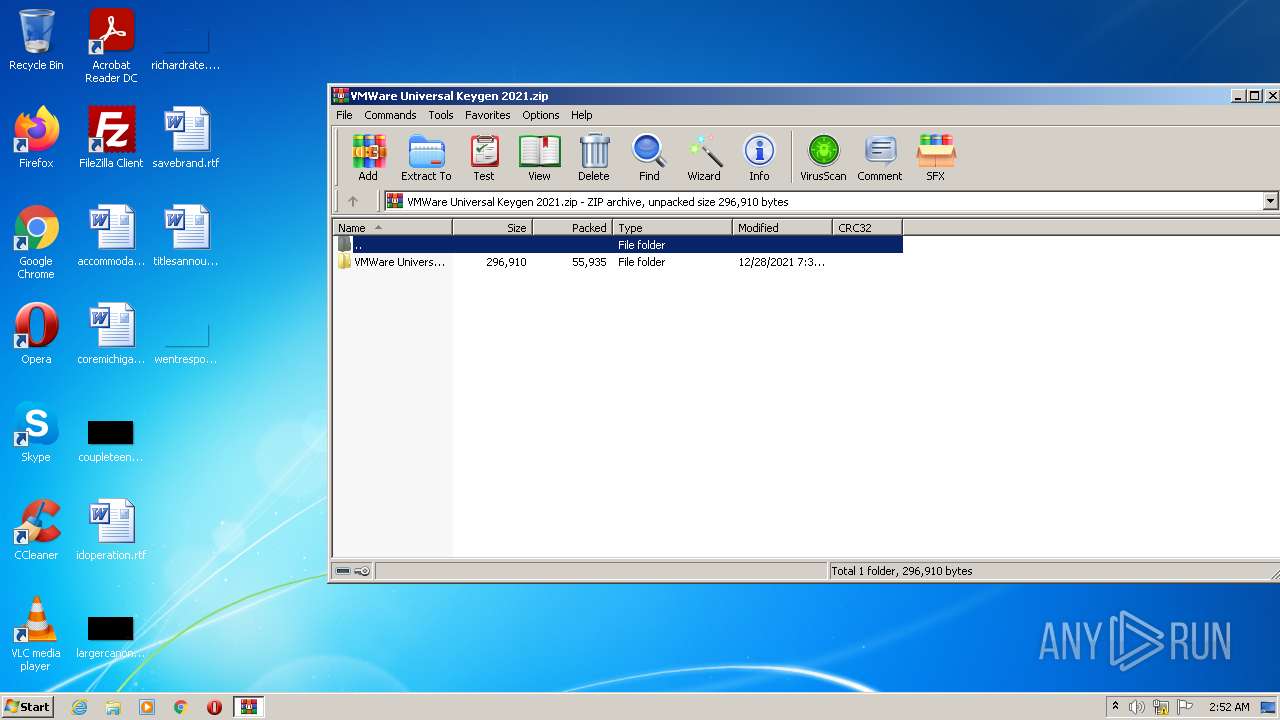Select the titlesannou... document on desktop

tap(186, 236)
